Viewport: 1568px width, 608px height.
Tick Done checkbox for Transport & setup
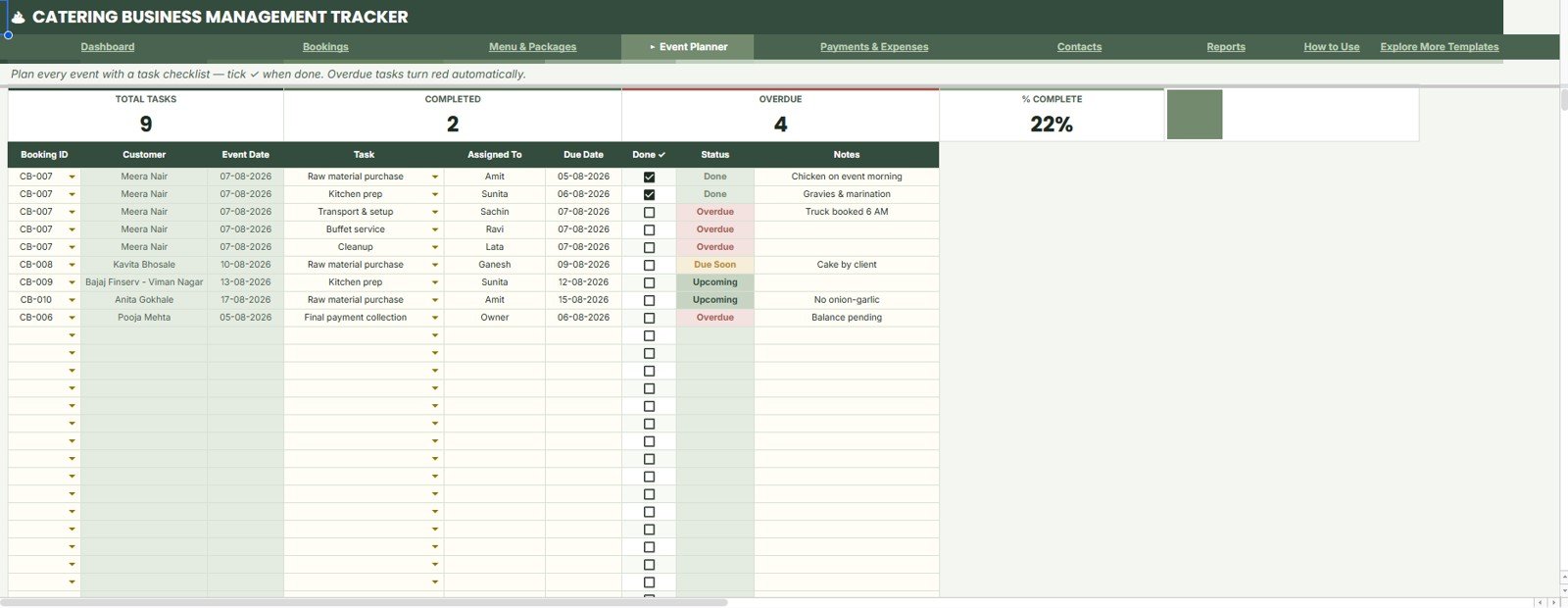click(649, 212)
